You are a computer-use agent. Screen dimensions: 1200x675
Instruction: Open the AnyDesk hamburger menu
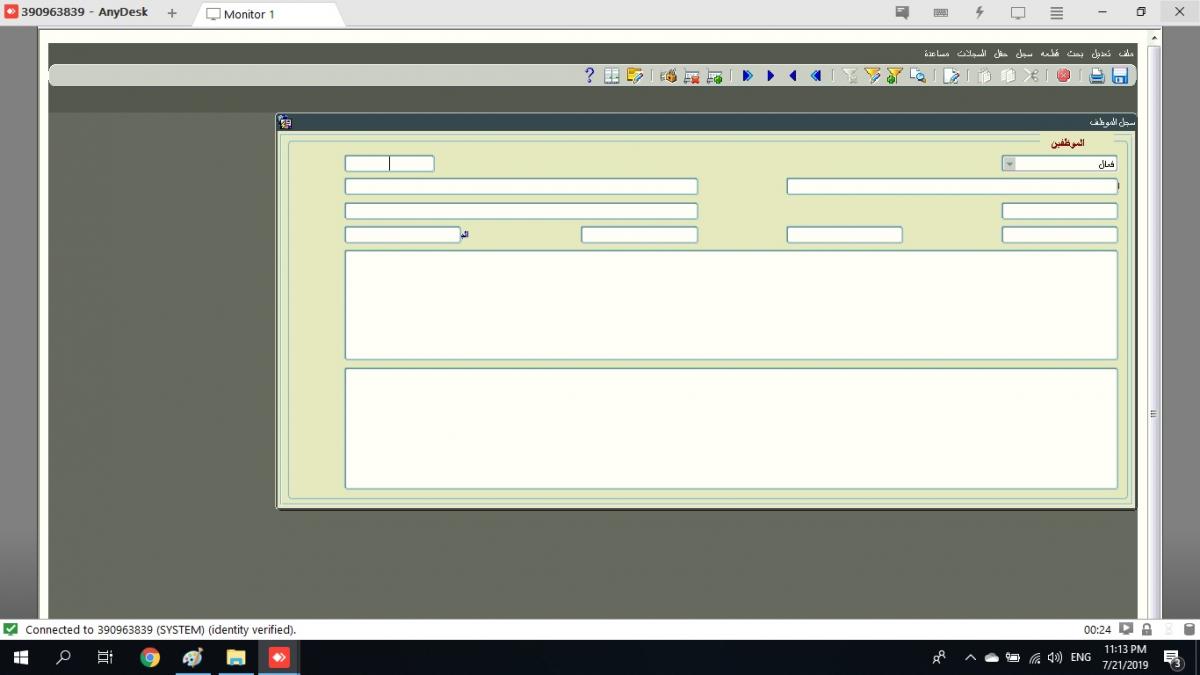[x=1056, y=13]
